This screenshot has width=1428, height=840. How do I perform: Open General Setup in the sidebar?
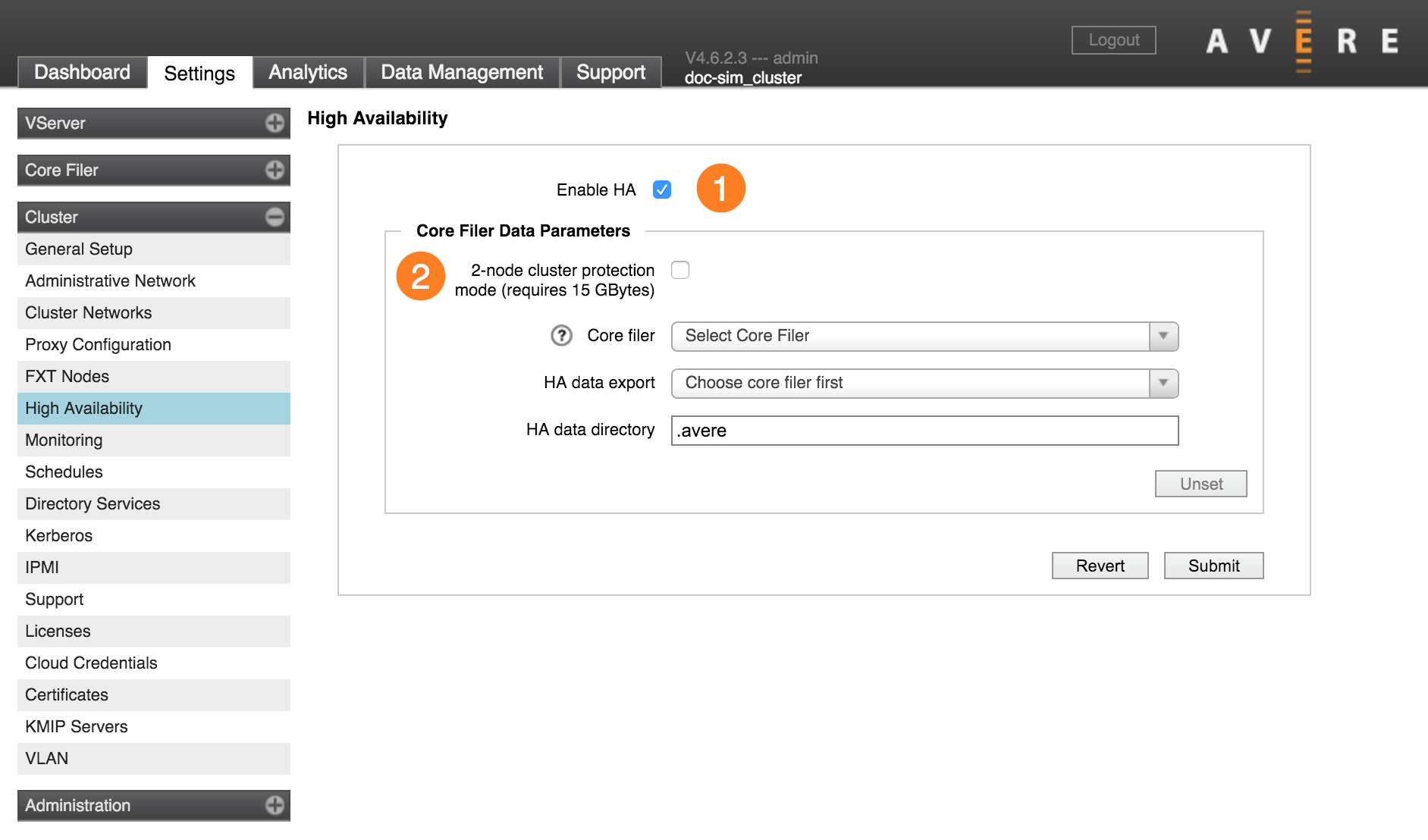[154, 249]
